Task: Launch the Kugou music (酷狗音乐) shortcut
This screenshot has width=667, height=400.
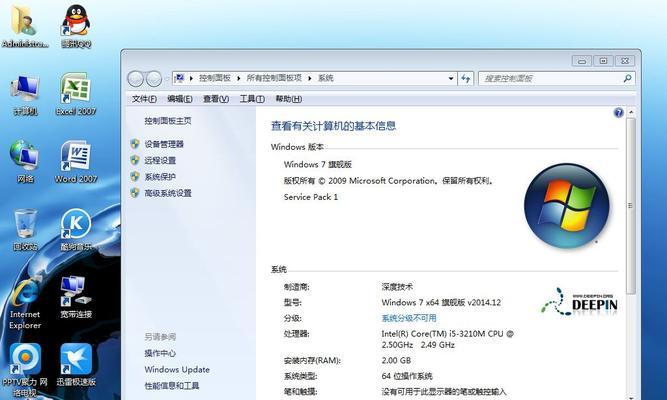Action: tap(76, 230)
